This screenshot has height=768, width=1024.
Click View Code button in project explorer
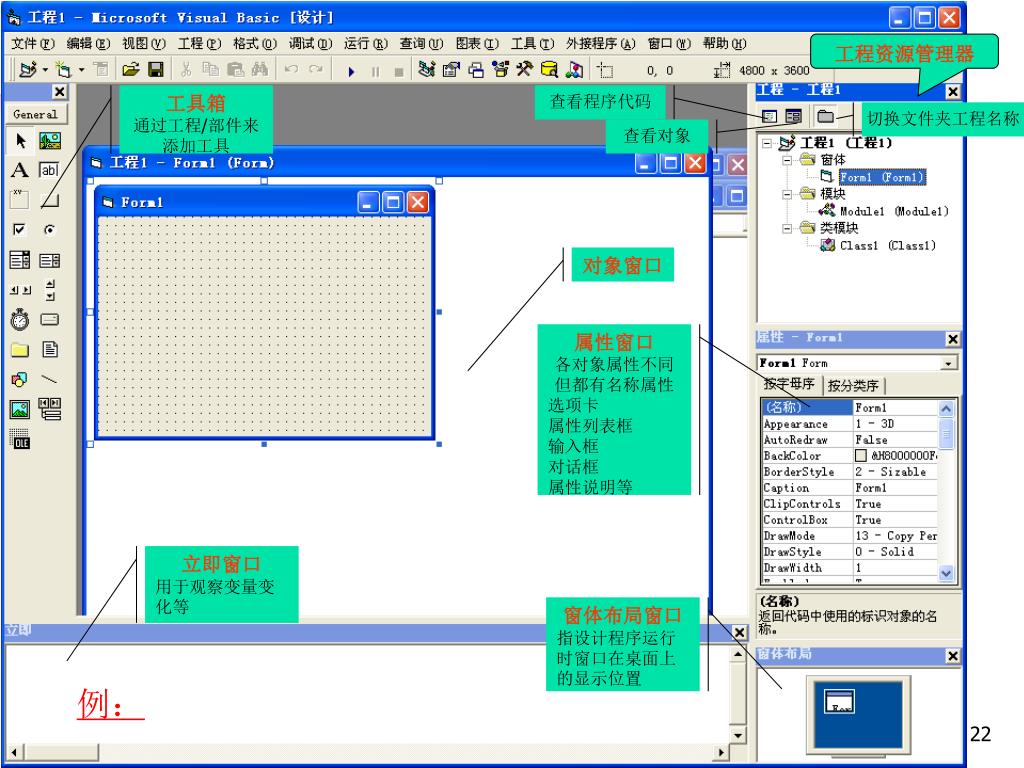point(769,116)
